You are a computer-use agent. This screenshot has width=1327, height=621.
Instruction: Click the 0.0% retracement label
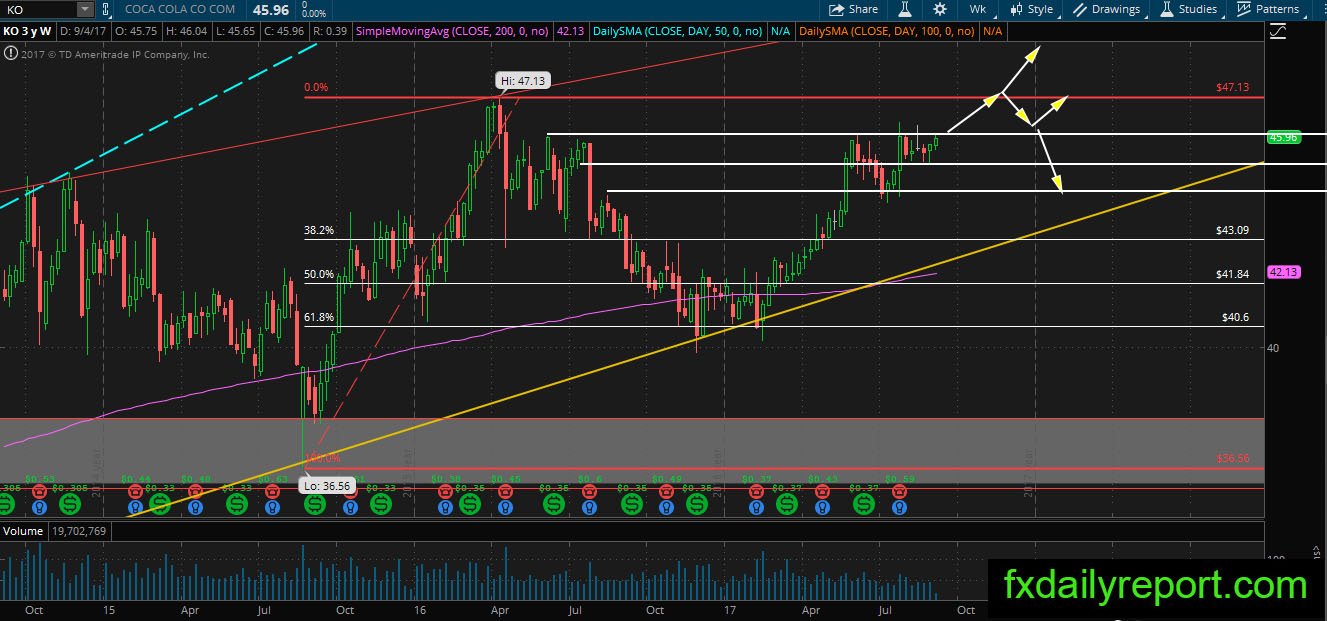tap(316, 88)
